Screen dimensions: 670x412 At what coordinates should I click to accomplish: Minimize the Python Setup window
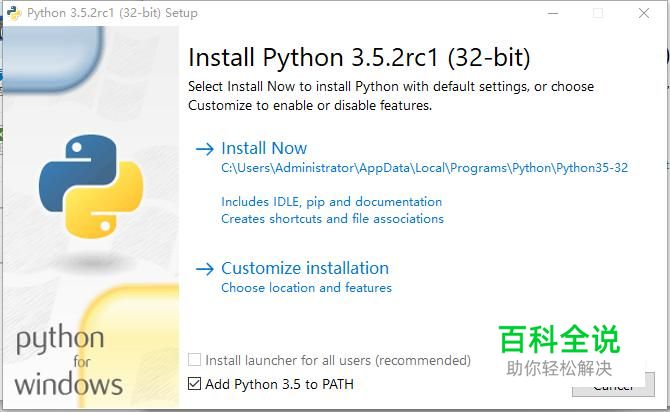click(553, 13)
